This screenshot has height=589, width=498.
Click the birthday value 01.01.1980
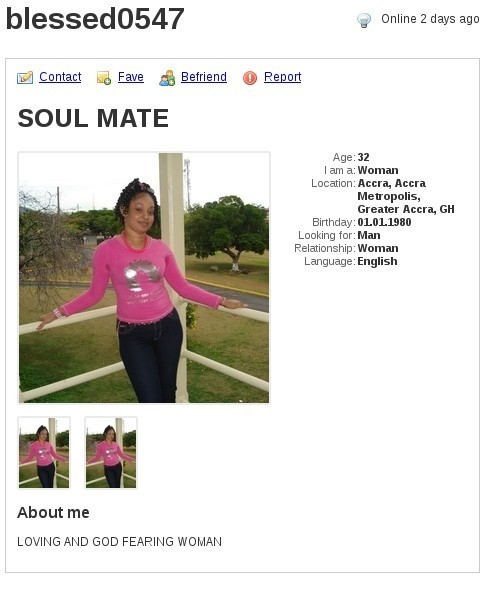click(384, 222)
